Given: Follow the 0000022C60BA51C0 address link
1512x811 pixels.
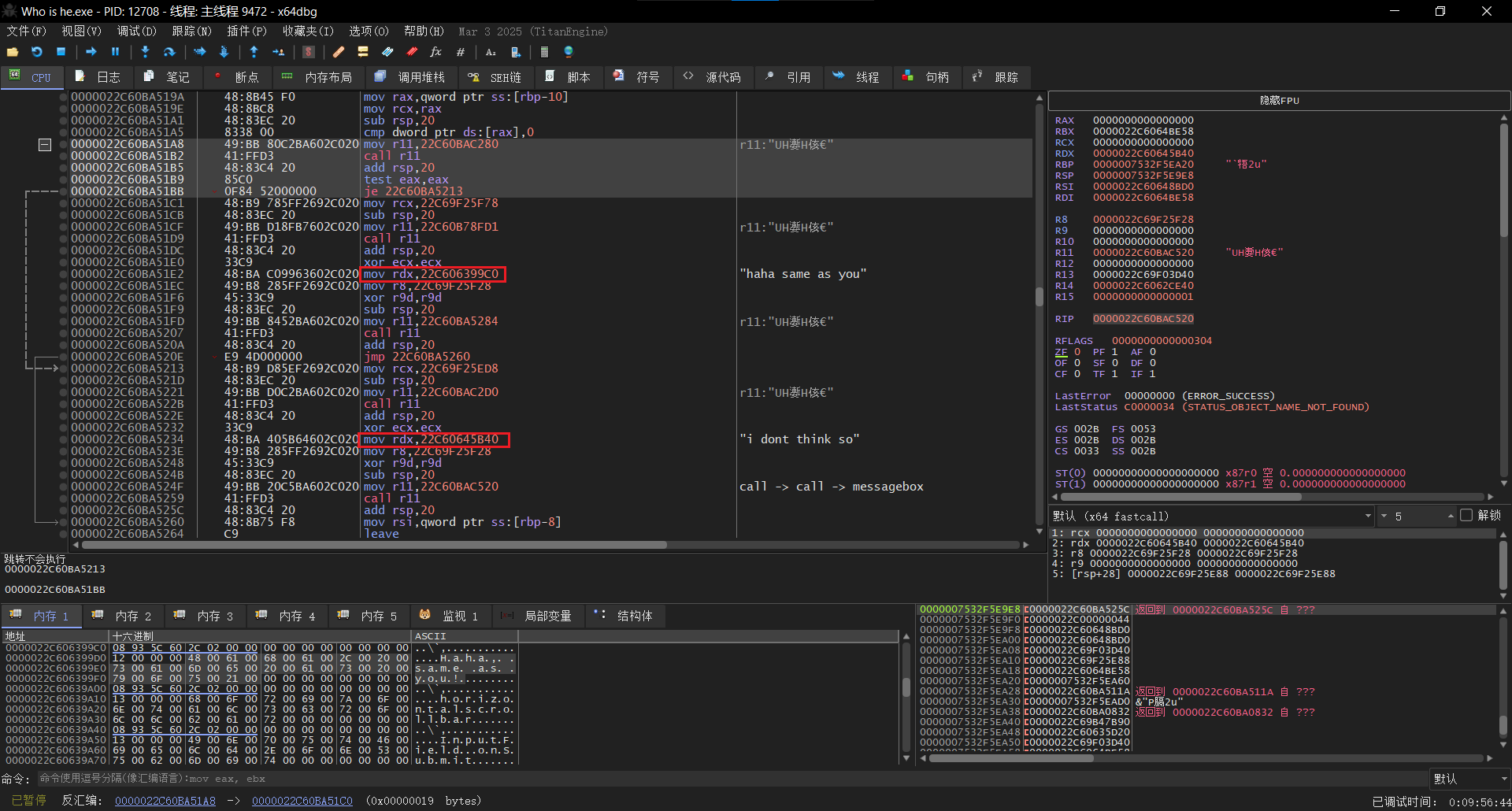Looking at the screenshot, I should click(302, 801).
